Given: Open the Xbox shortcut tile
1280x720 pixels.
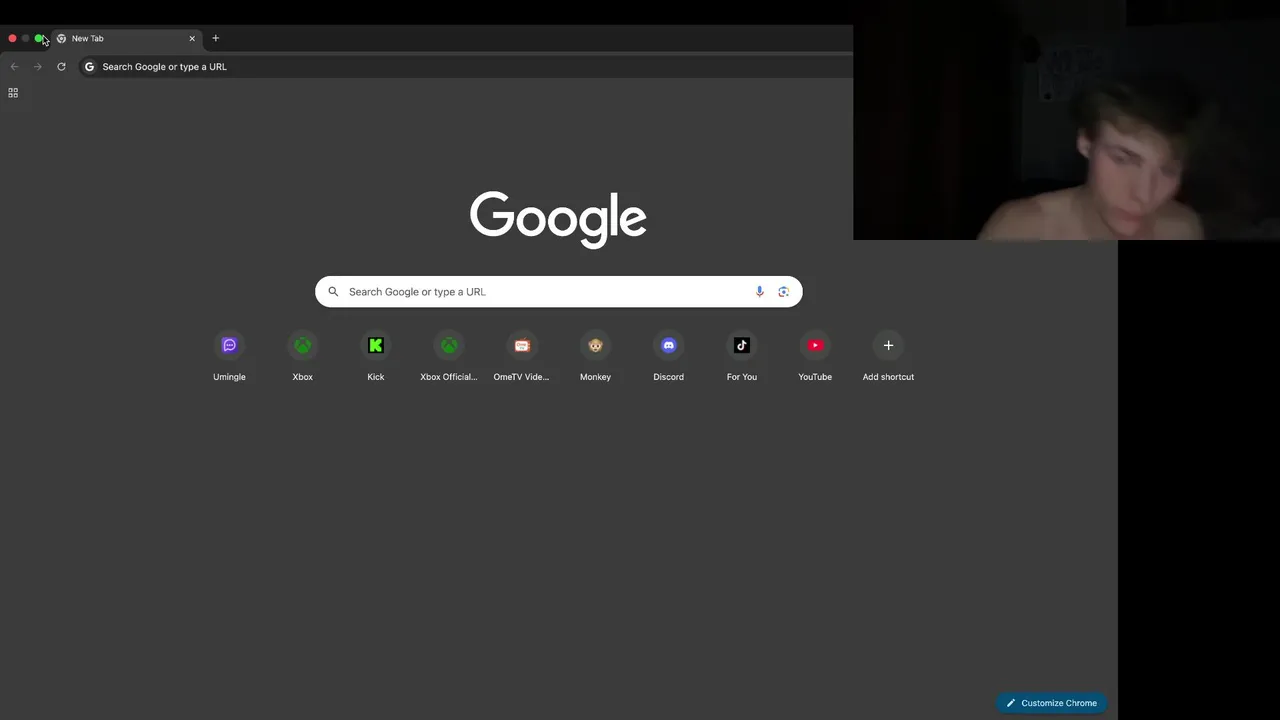Looking at the screenshot, I should click(302, 357).
